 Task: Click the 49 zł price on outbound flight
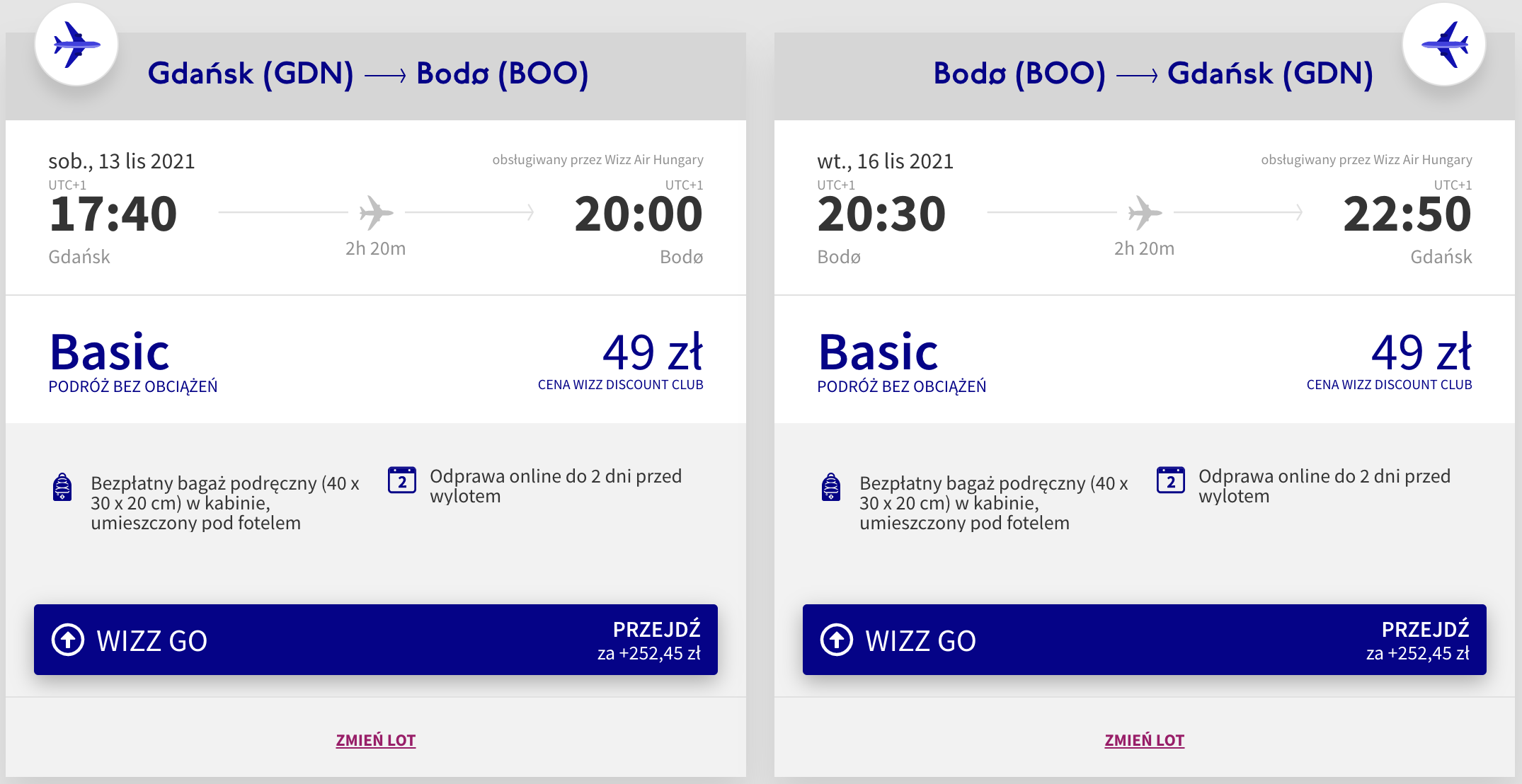pos(652,352)
